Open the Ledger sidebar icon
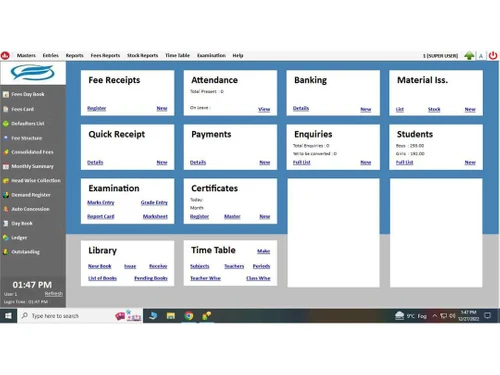 pos(6,238)
